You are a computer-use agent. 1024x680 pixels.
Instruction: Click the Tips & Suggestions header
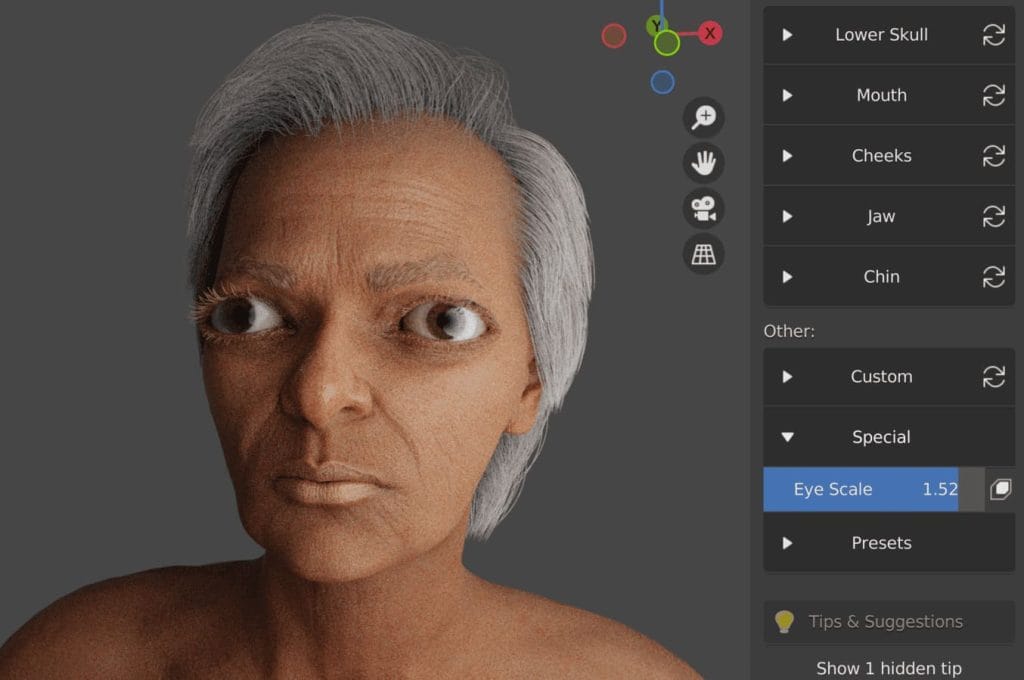885,621
